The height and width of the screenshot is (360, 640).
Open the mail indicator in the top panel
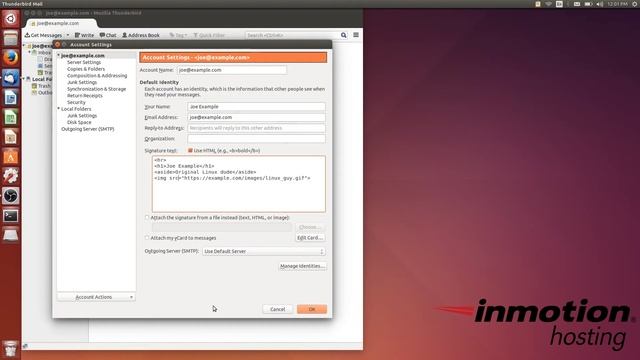pos(577,4)
